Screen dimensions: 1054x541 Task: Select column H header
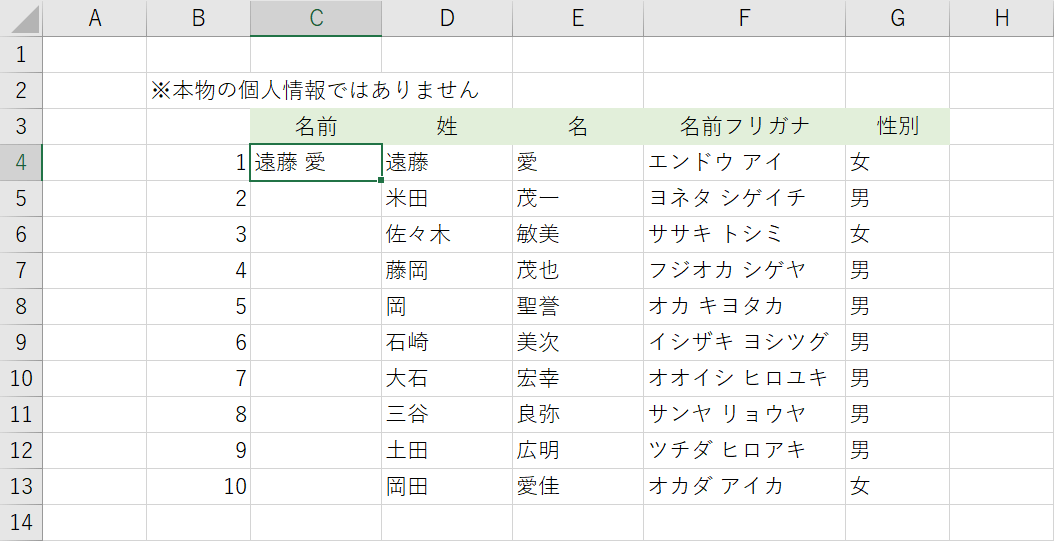point(1002,18)
